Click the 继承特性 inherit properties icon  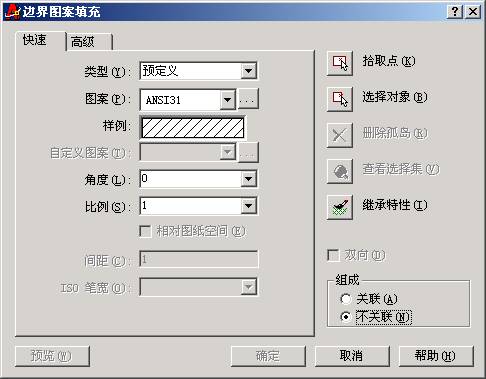tap(340, 207)
